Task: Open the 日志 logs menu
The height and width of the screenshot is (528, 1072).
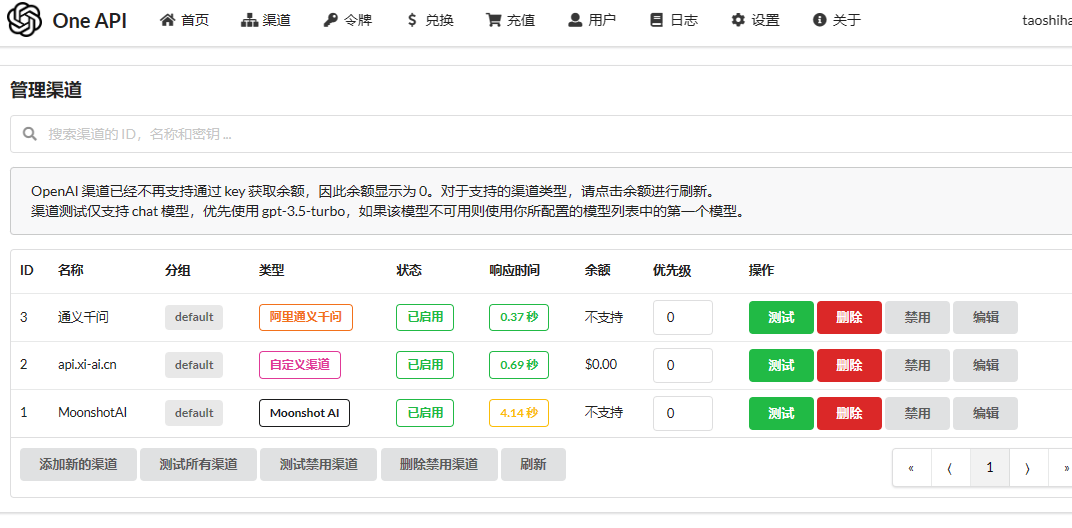Action: point(674,20)
